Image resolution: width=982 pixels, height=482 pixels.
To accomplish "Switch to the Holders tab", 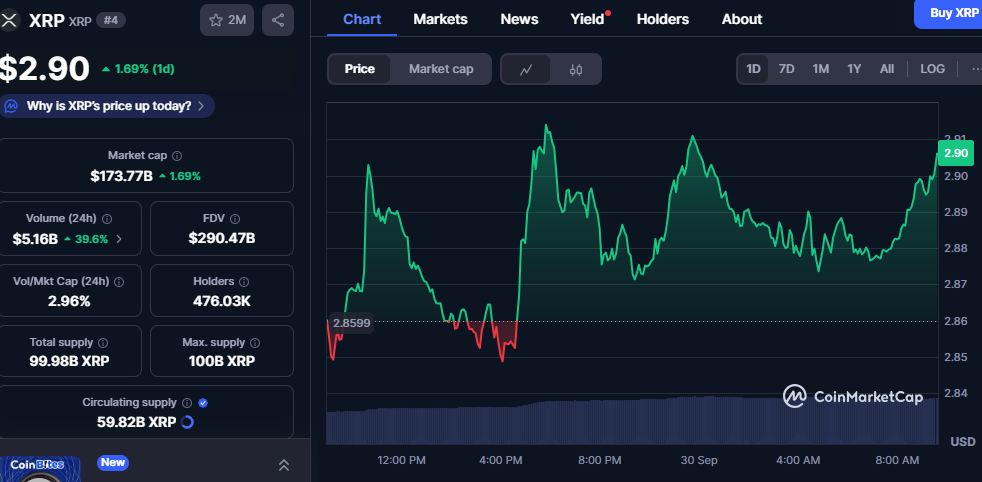I will 662,19.
